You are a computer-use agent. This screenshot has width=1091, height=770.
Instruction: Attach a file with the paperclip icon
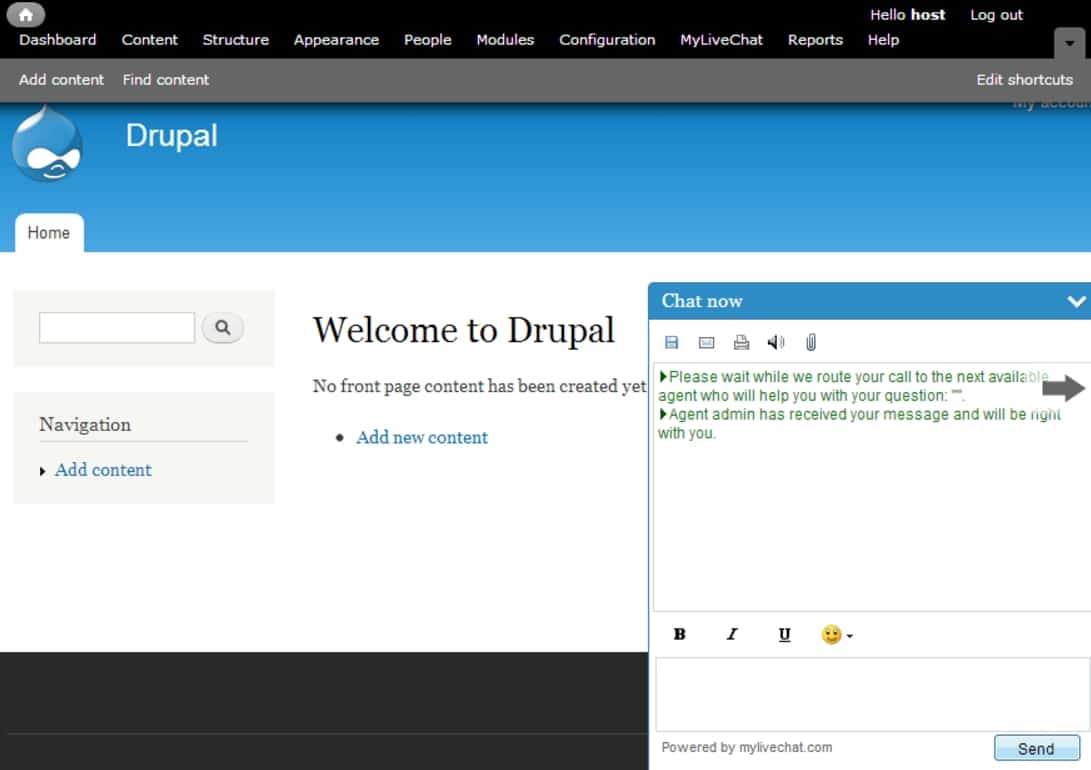(811, 342)
